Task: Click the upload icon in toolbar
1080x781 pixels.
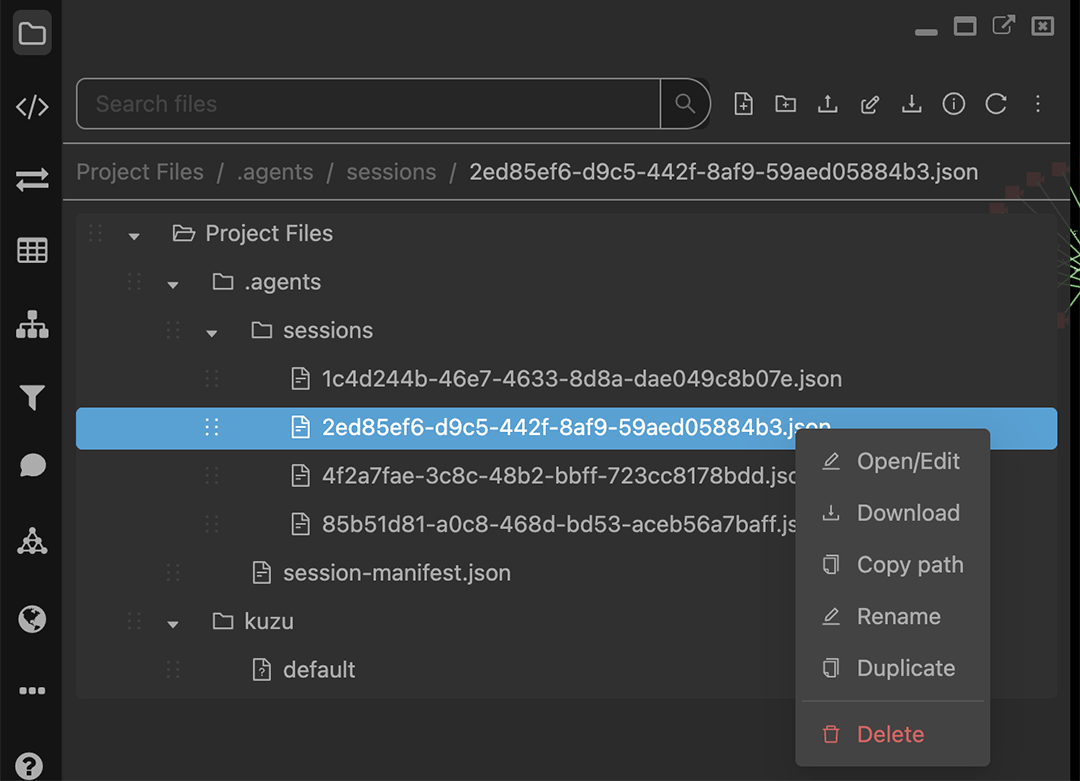Action: pyautogui.click(x=827, y=104)
